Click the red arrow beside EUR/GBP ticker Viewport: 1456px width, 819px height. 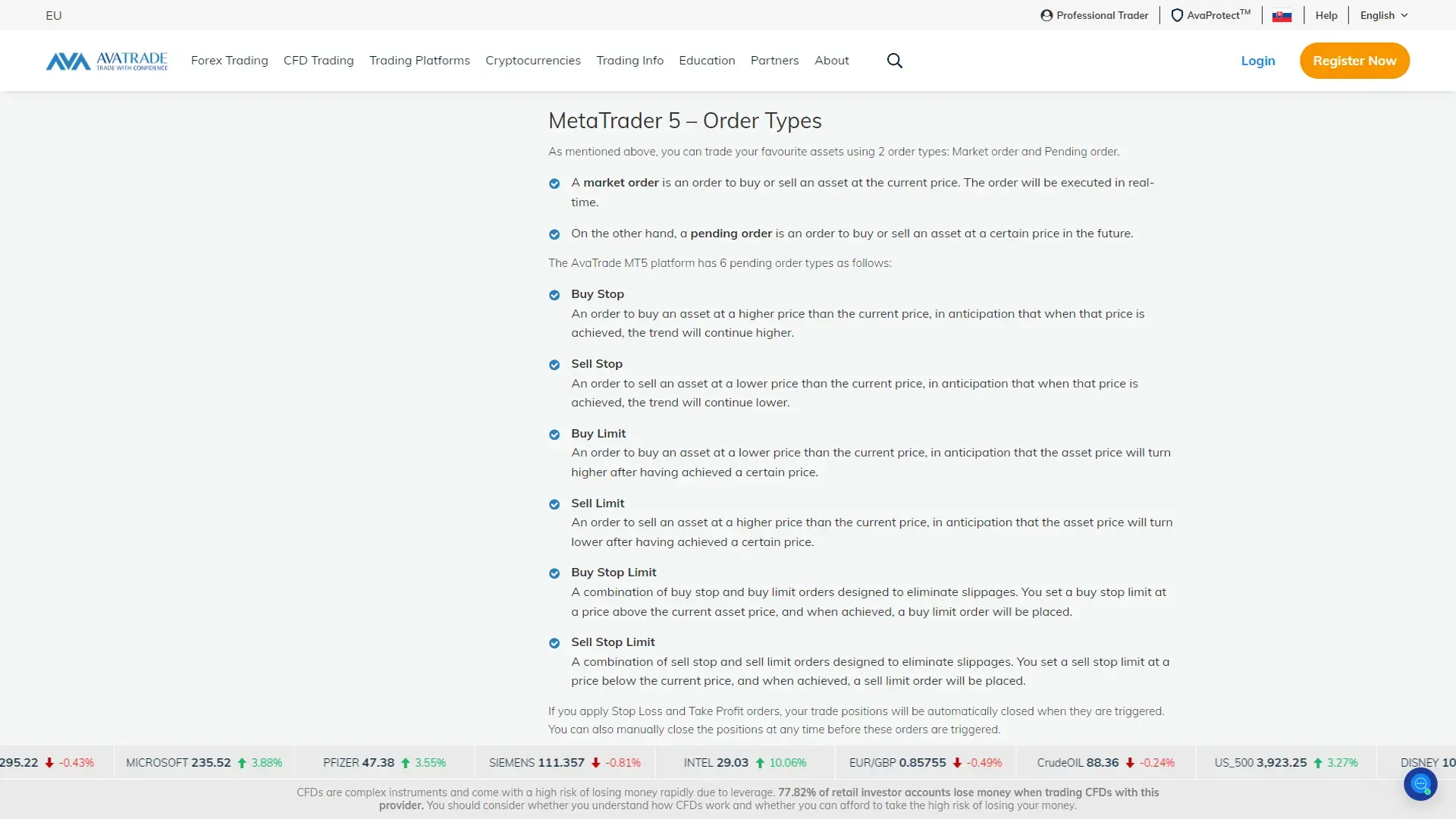coord(957,763)
